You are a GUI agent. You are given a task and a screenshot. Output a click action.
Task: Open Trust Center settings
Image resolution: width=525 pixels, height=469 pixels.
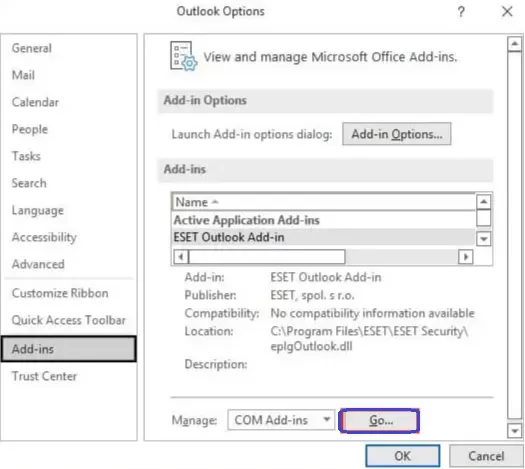point(44,376)
